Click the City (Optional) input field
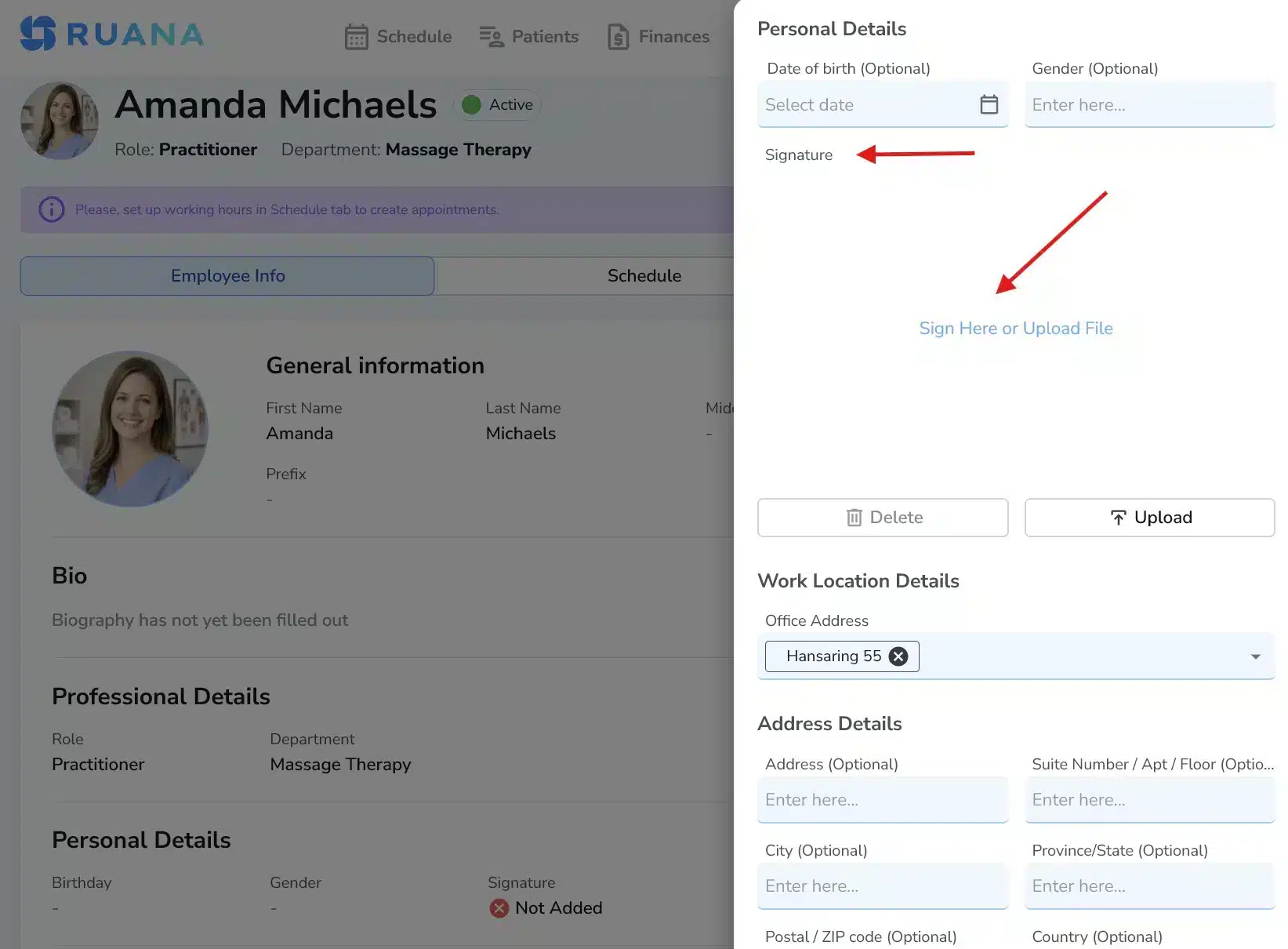The width and height of the screenshot is (1288, 949). pos(882,885)
